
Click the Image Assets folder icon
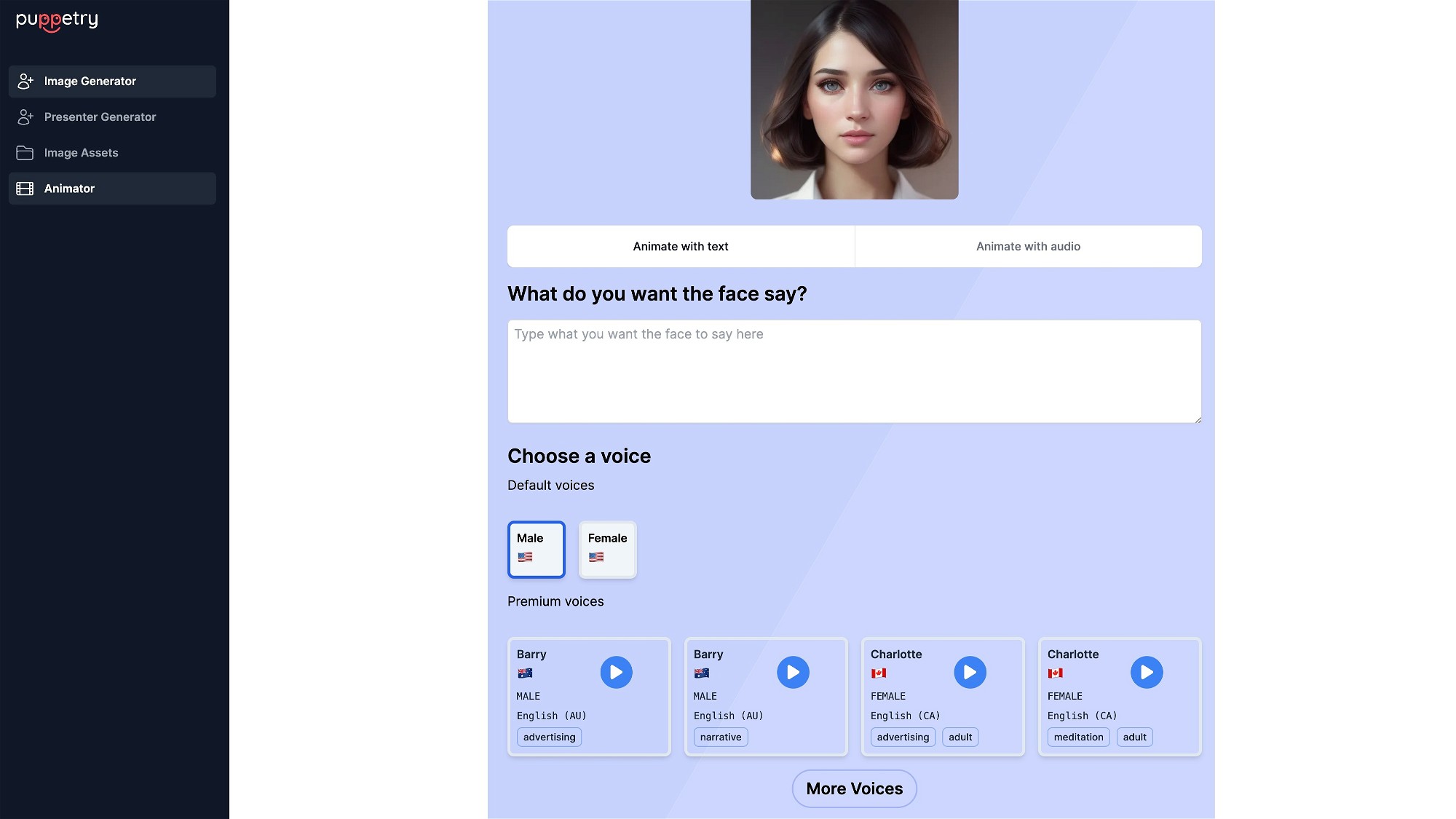click(x=25, y=153)
